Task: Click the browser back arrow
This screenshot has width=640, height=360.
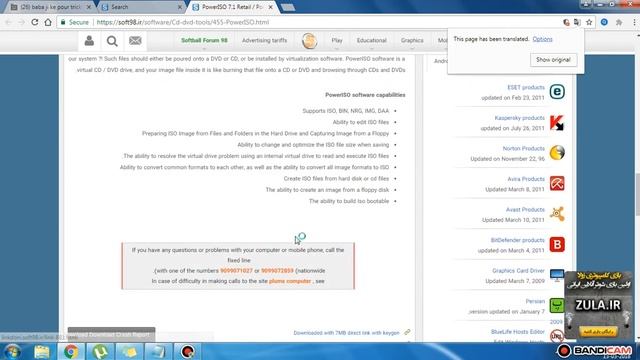Action: (9, 22)
